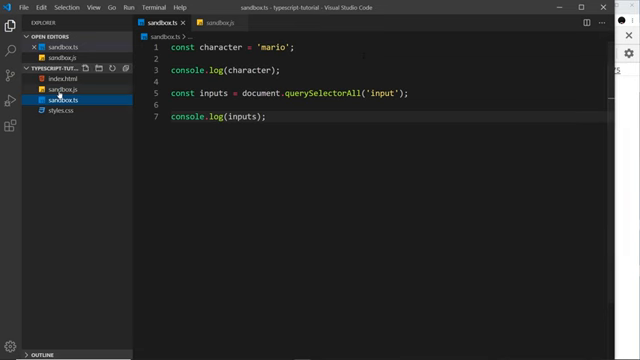Close the sandbox.ts editor tab
Screen dimensions: 640x360
click(183, 23)
